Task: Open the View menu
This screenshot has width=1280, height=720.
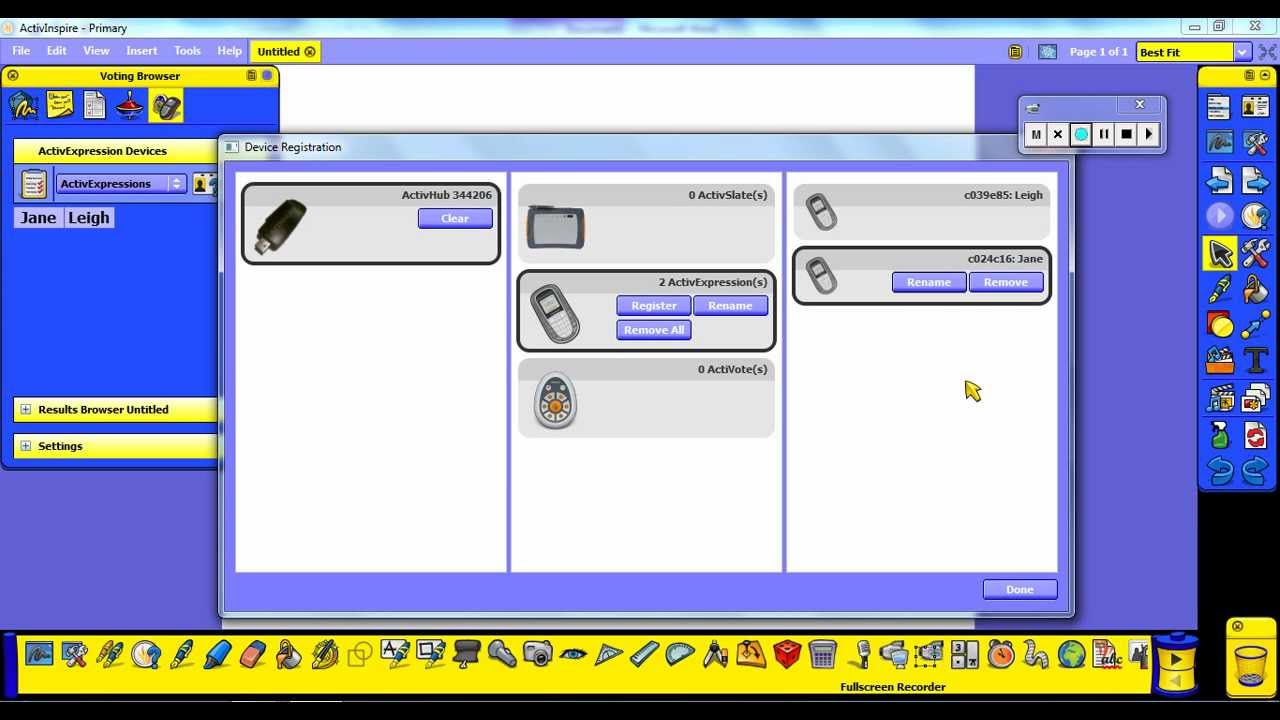Action: pyautogui.click(x=96, y=51)
